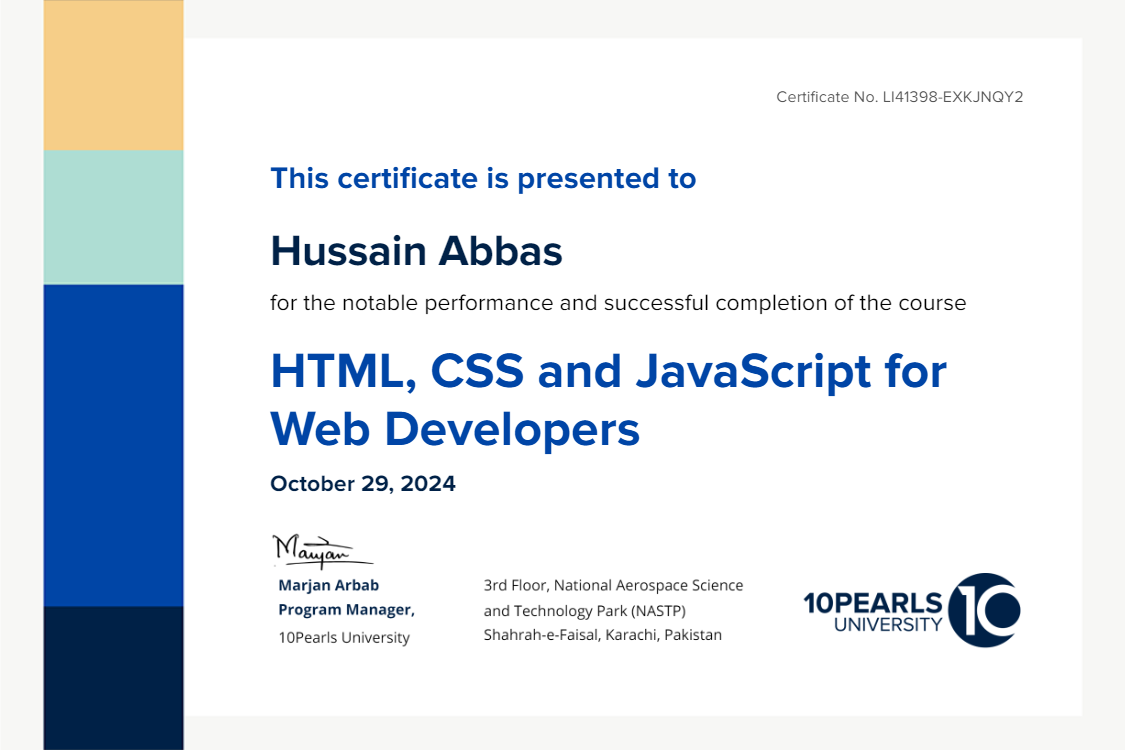
Task: Select the orange color block on sidebar
Action: [113, 75]
